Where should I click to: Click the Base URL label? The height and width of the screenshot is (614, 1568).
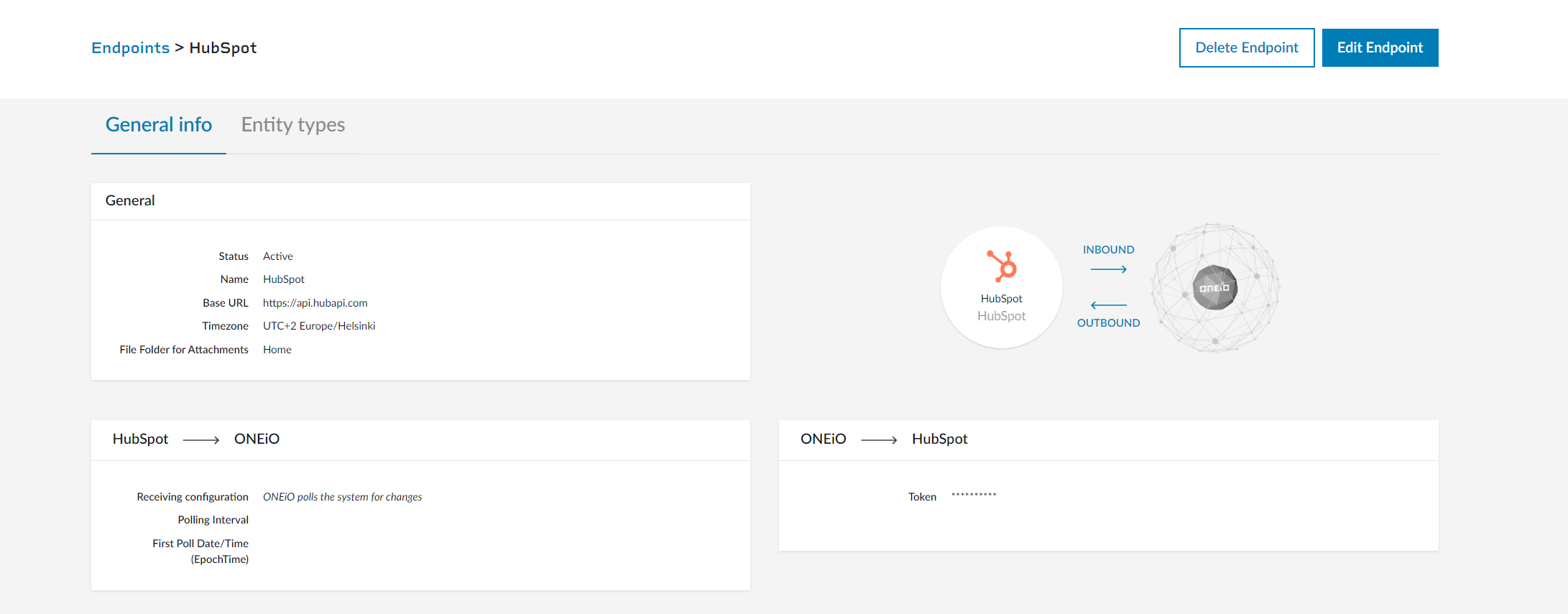point(226,303)
